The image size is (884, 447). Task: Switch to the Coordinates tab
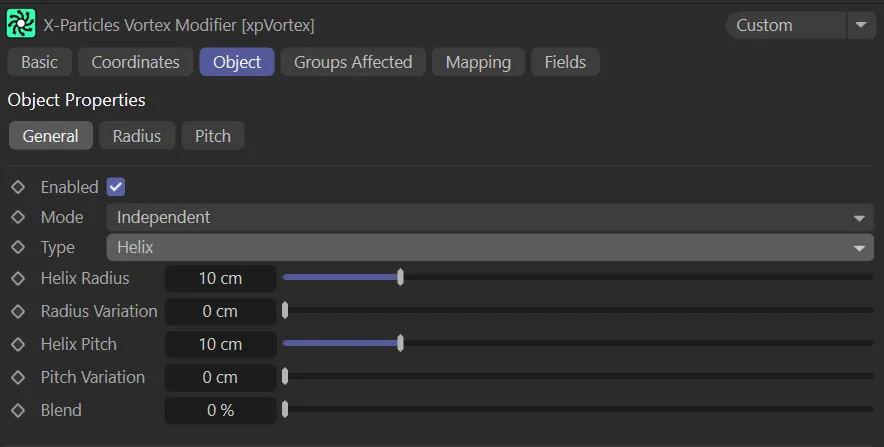[135, 62]
